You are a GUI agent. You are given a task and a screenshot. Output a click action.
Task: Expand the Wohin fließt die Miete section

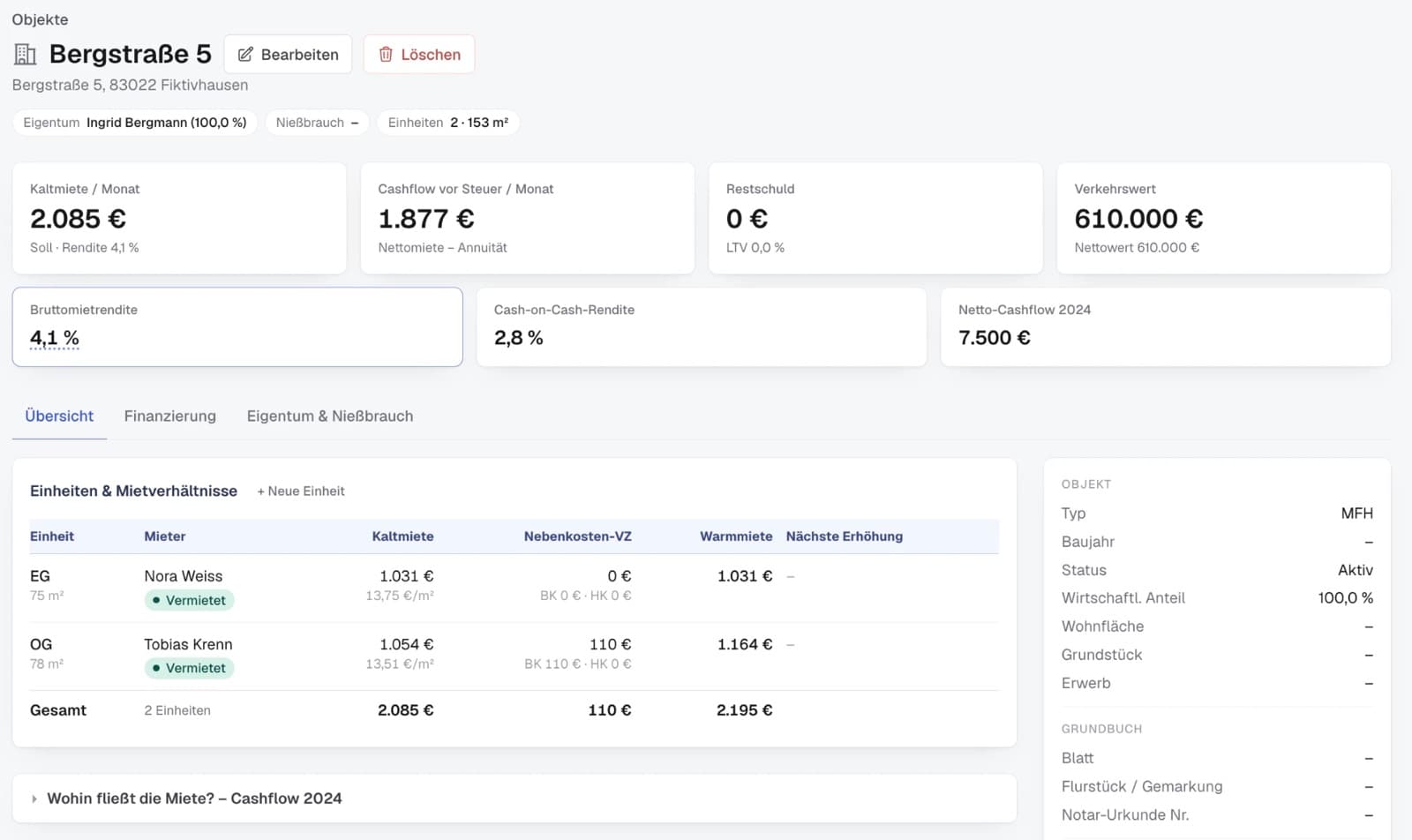[514, 799]
